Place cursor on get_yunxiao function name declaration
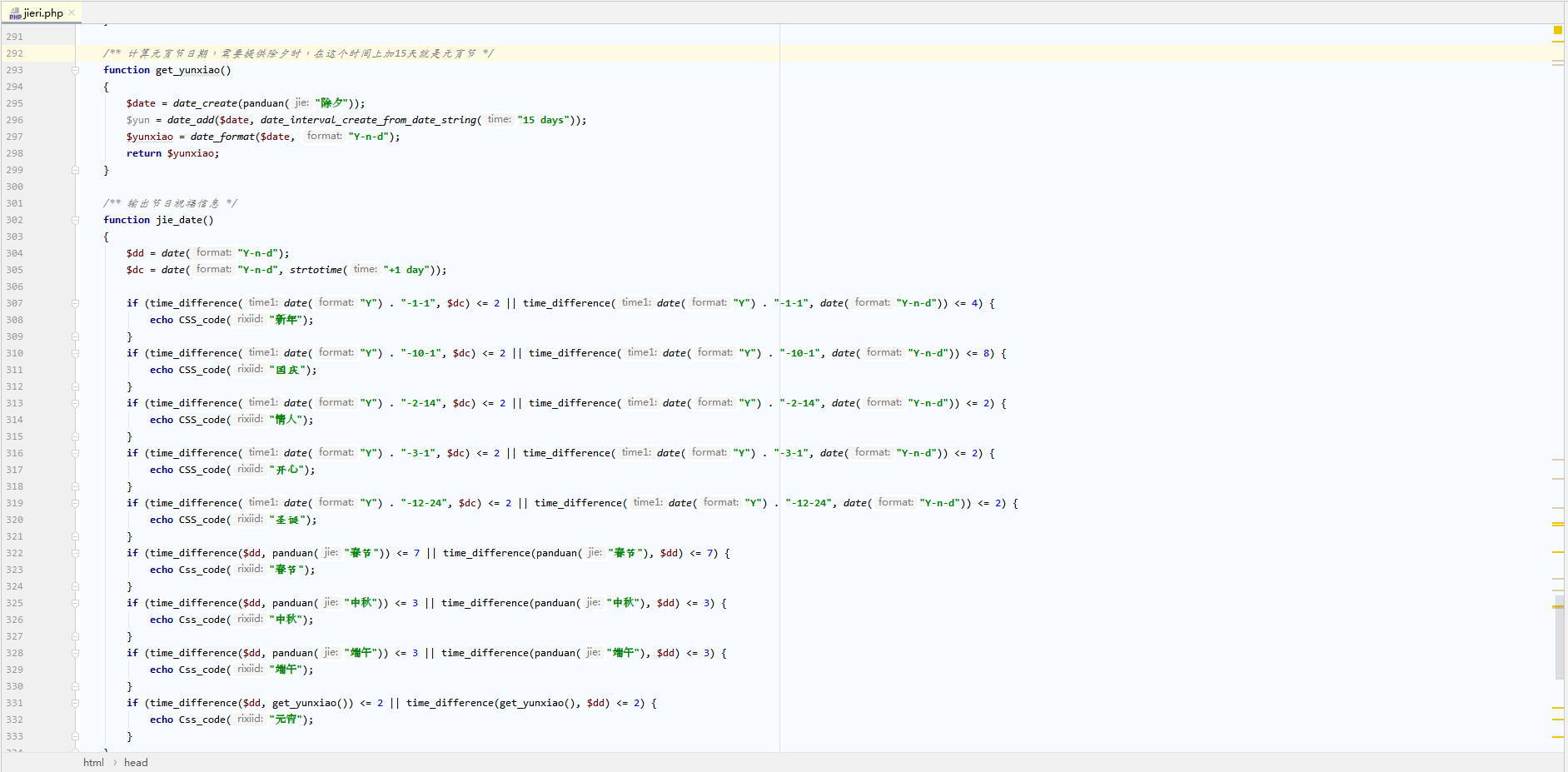The width and height of the screenshot is (1568, 772). 187,70
